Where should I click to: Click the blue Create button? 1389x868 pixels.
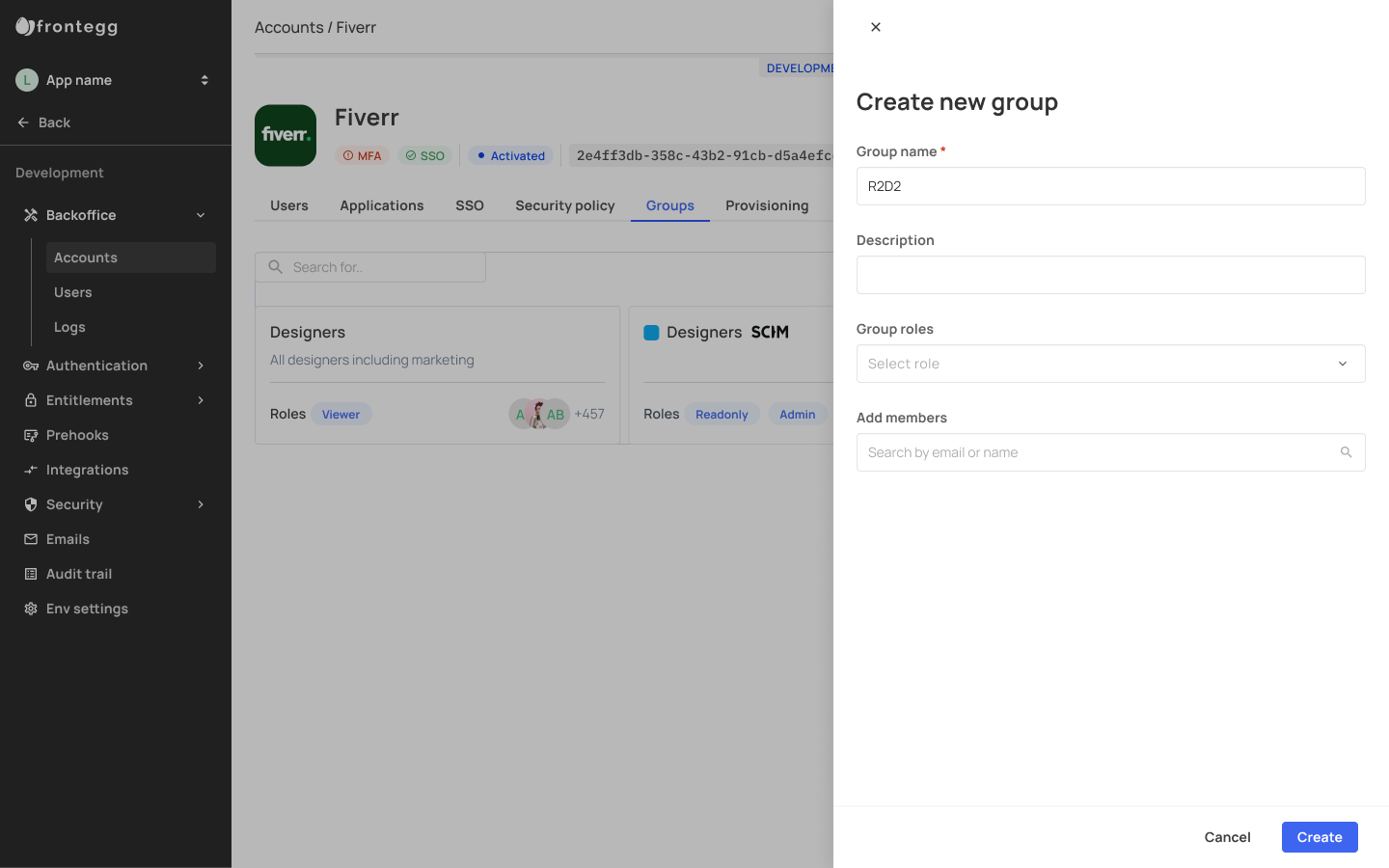1320,837
